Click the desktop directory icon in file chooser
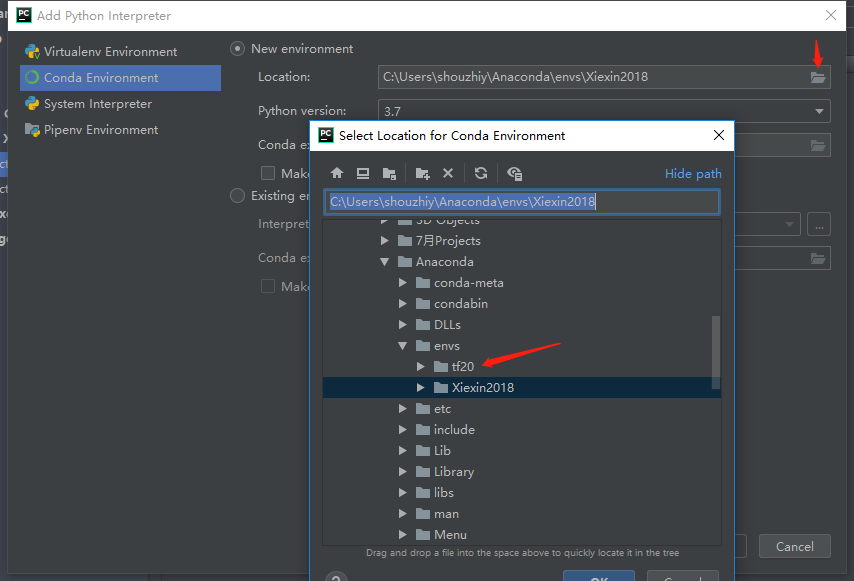Image resolution: width=854 pixels, height=581 pixels. [x=363, y=173]
